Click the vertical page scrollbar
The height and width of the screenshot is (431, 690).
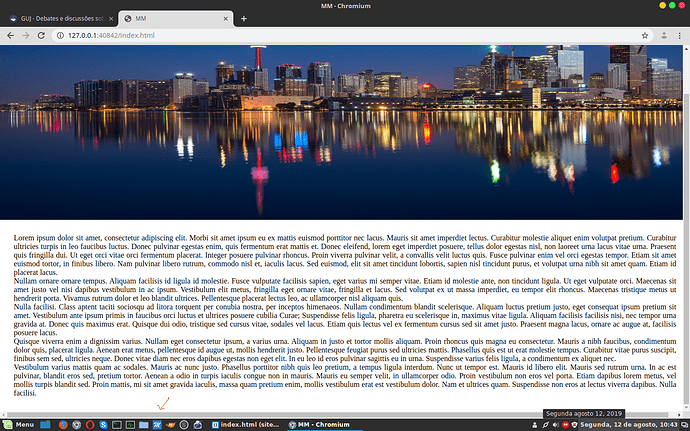pos(686,229)
